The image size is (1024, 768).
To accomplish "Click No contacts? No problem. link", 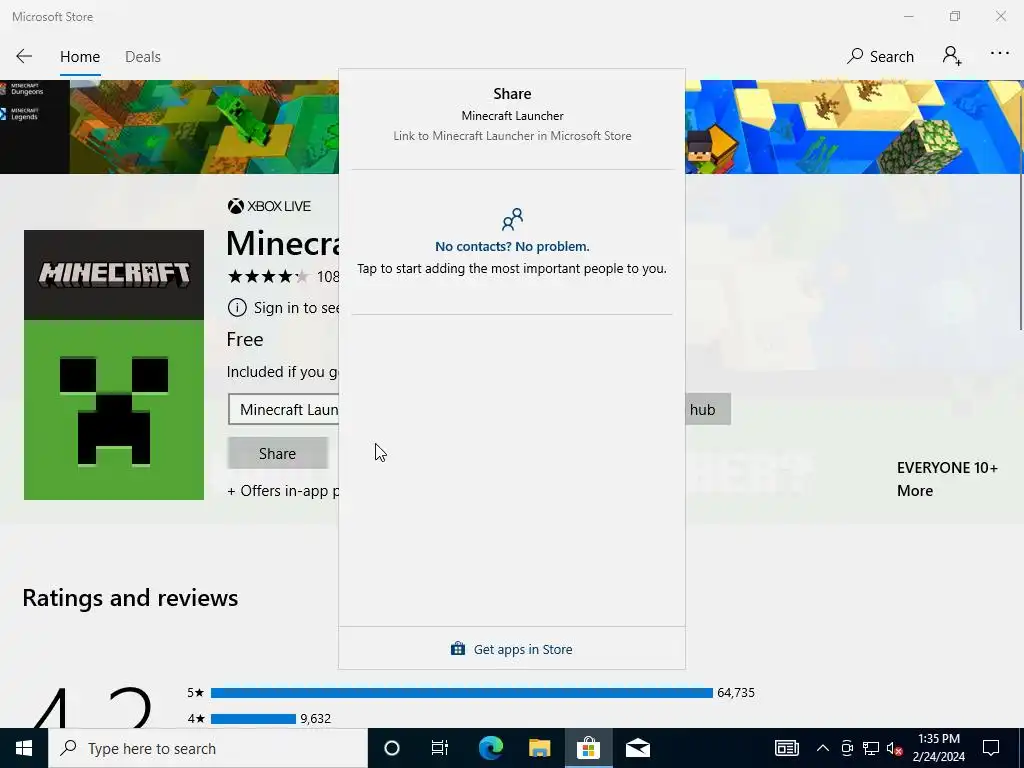I will (x=512, y=247).
